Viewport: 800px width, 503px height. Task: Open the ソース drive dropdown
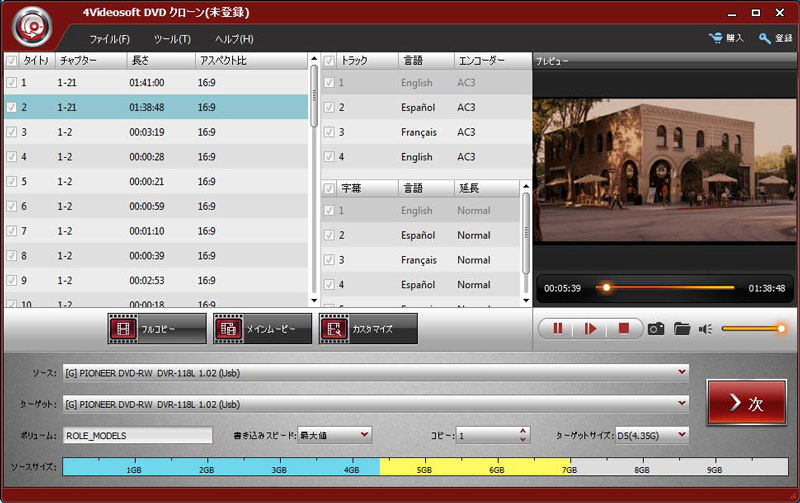click(682, 373)
